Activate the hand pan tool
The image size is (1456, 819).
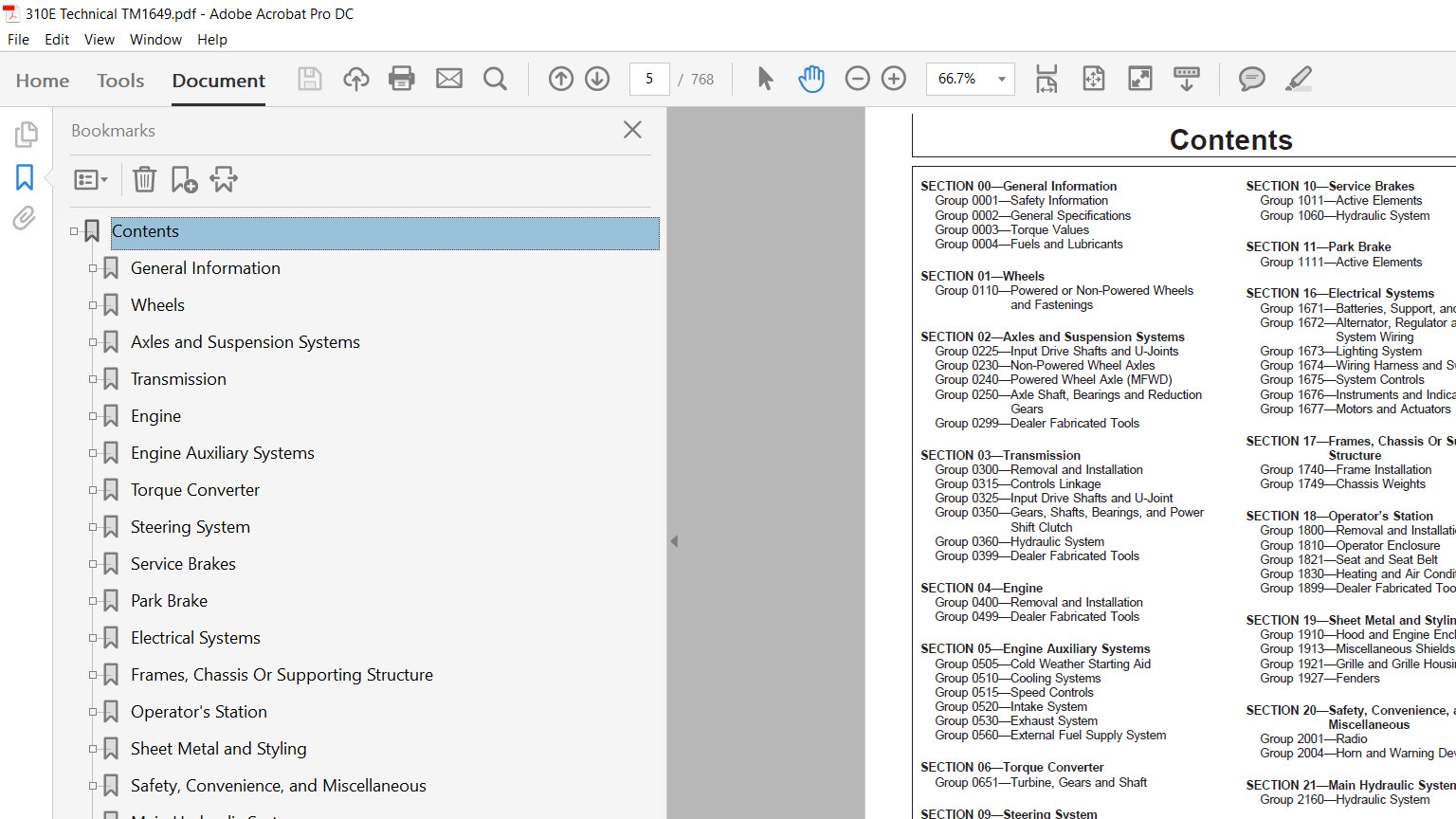pos(811,79)
